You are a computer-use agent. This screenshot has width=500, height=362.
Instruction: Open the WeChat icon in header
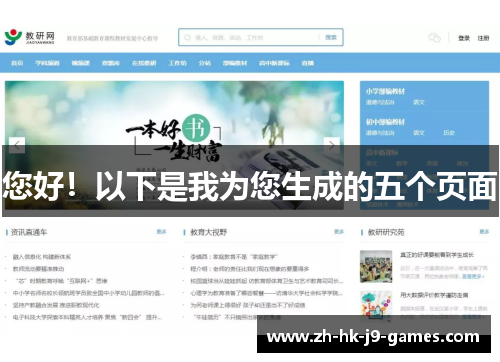(x=434, y=37)
